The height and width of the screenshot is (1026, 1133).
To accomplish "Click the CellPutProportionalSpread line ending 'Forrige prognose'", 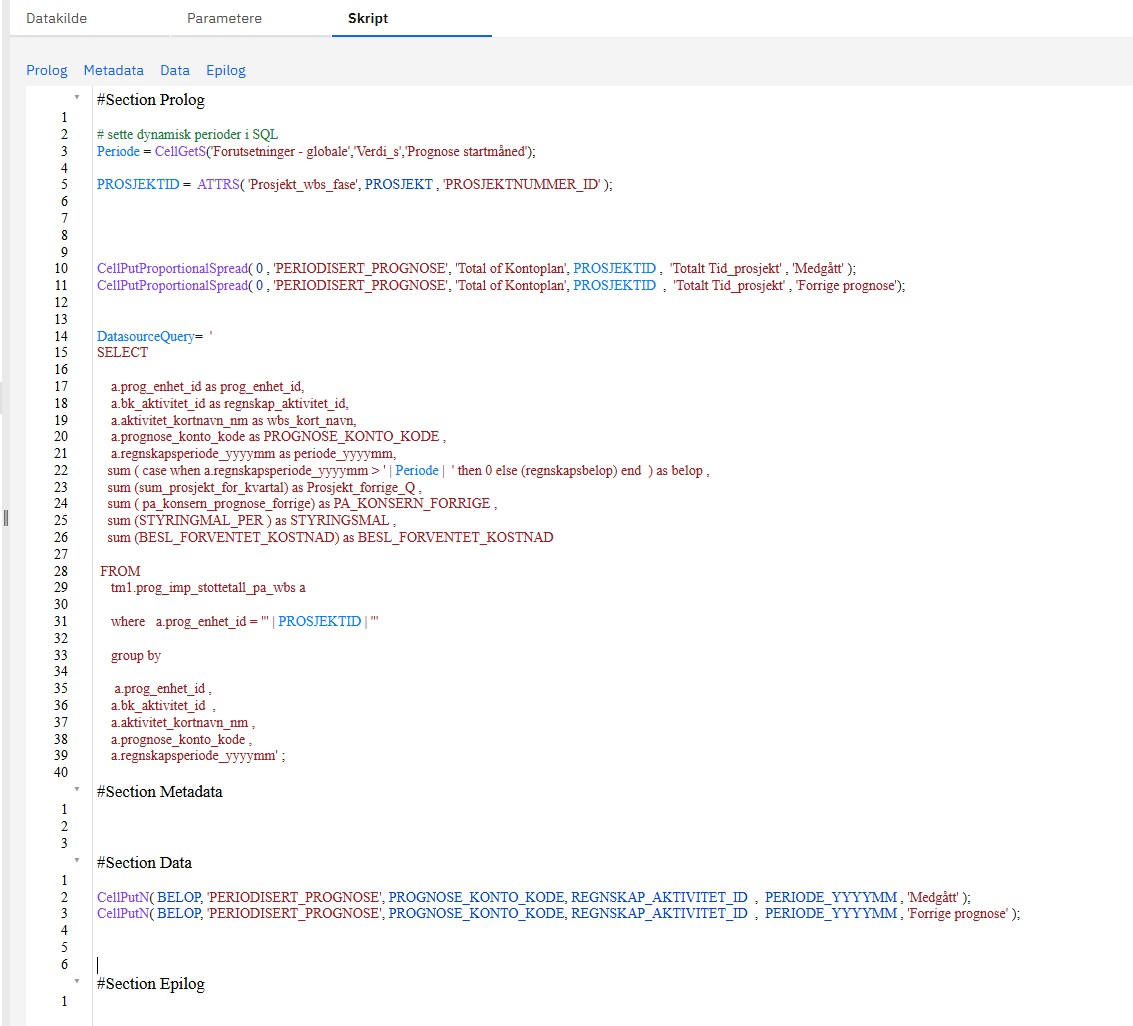I will click(501, 285).
